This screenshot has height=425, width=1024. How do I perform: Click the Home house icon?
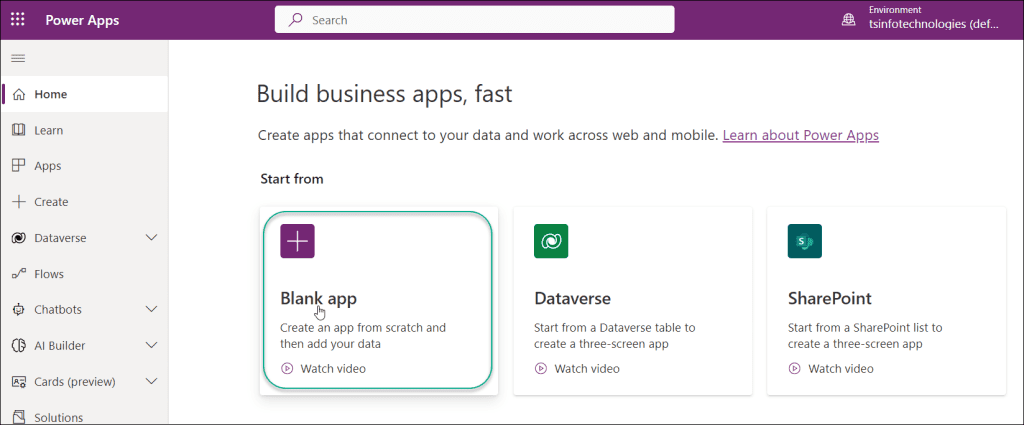coord(19,94)
